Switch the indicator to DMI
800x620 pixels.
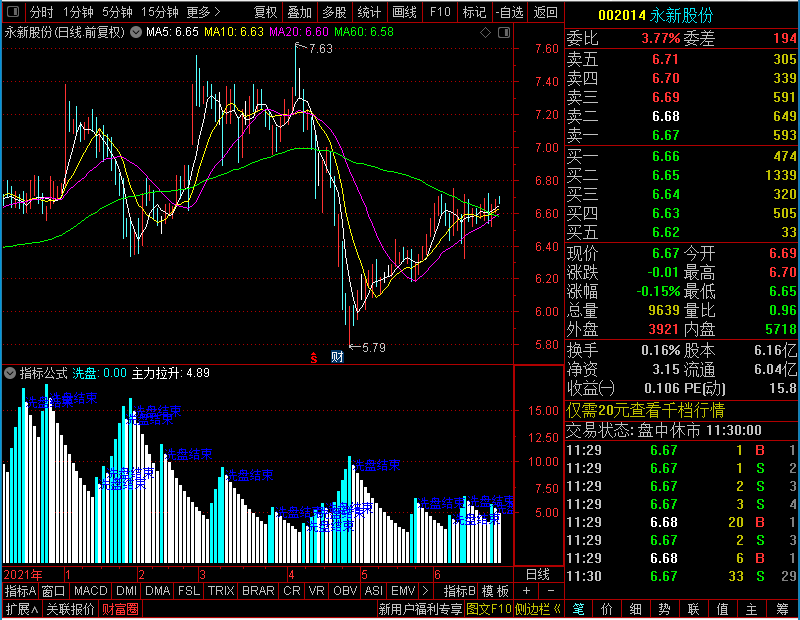pos(126,591)
